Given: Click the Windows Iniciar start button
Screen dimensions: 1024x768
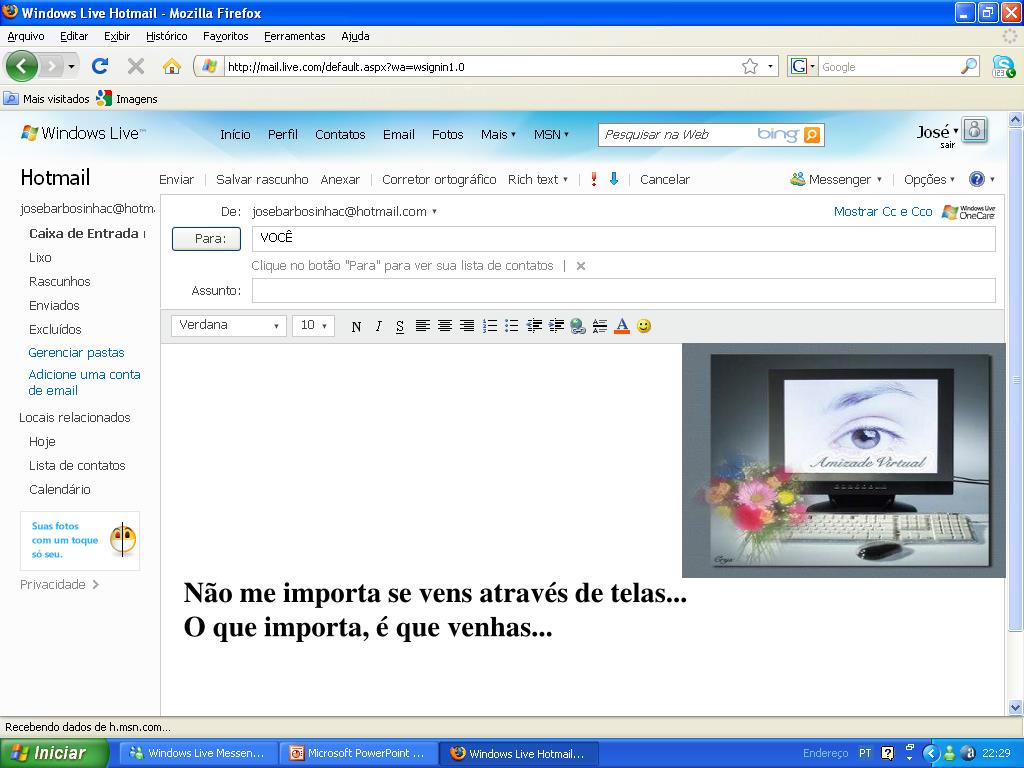Looking at the screenshot, I should click(54, 753).
